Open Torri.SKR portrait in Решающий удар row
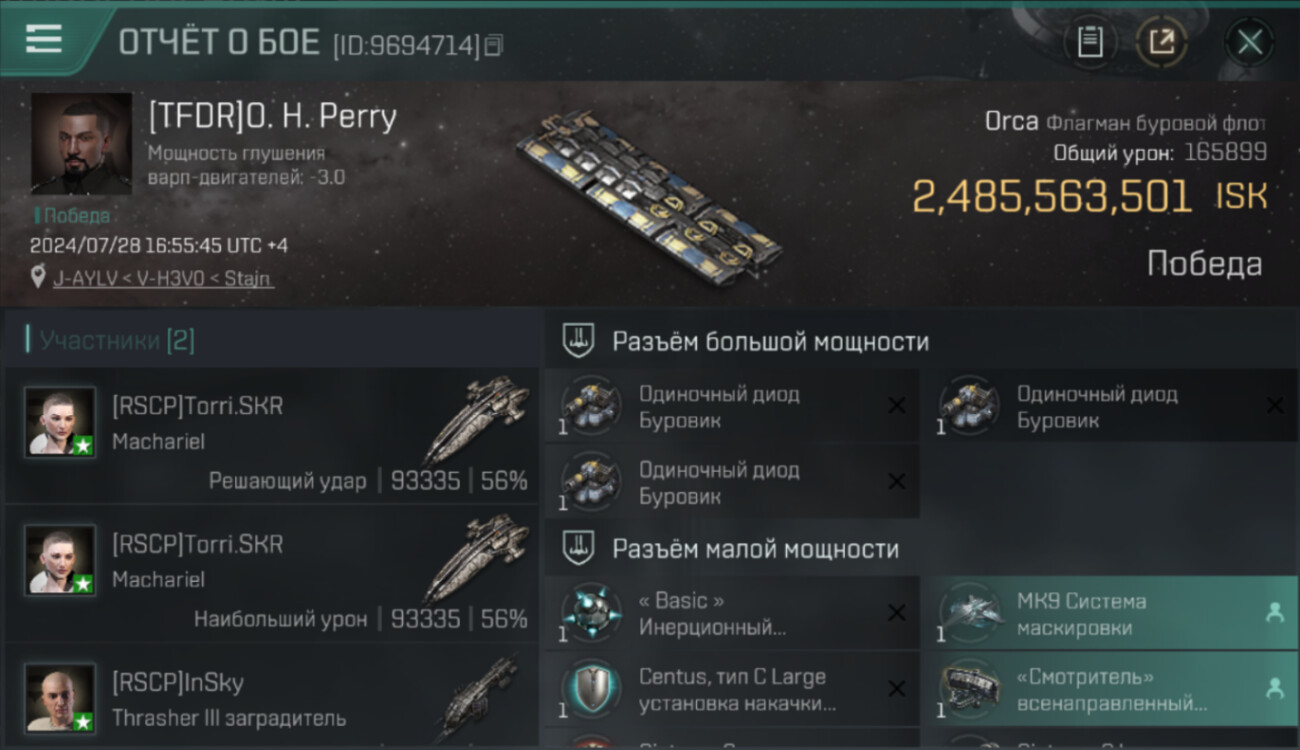This screenshot has height=750, width=1300. pyautogui.click(x=60, y=422)
